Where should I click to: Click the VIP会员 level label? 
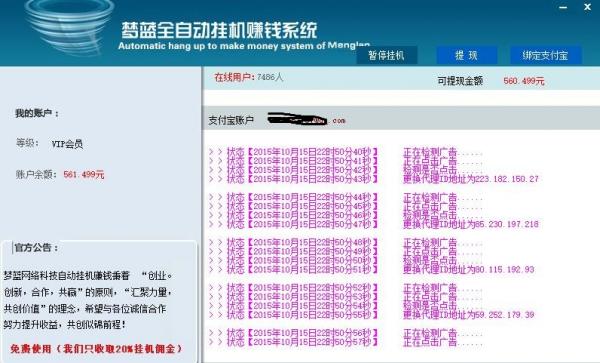click(67, 144)
